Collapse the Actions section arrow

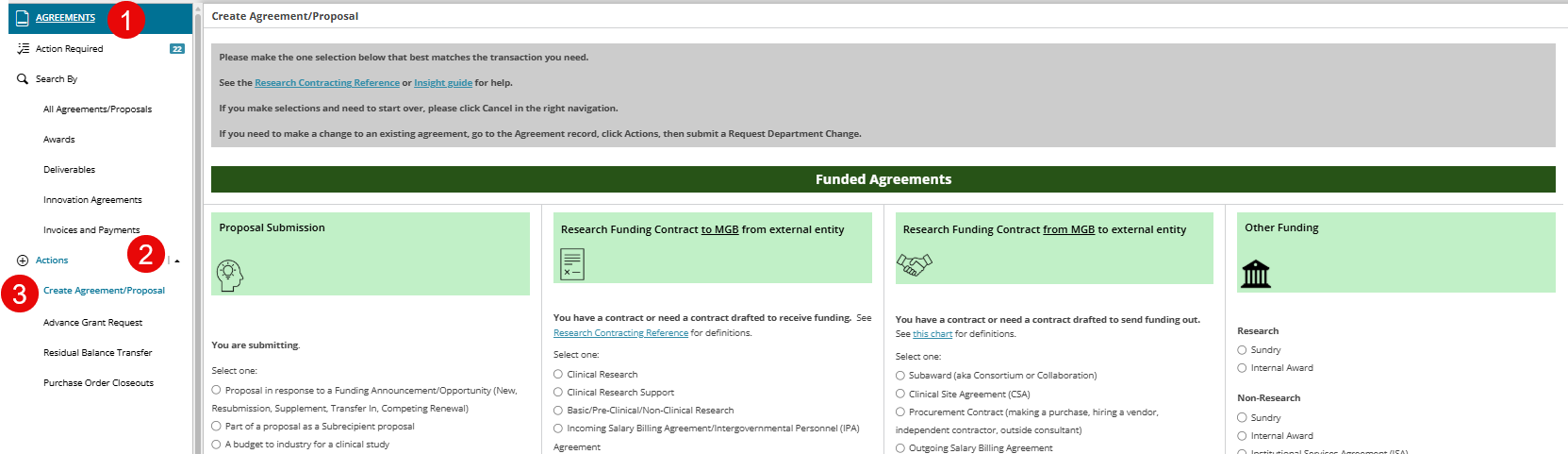pos(177,261)
